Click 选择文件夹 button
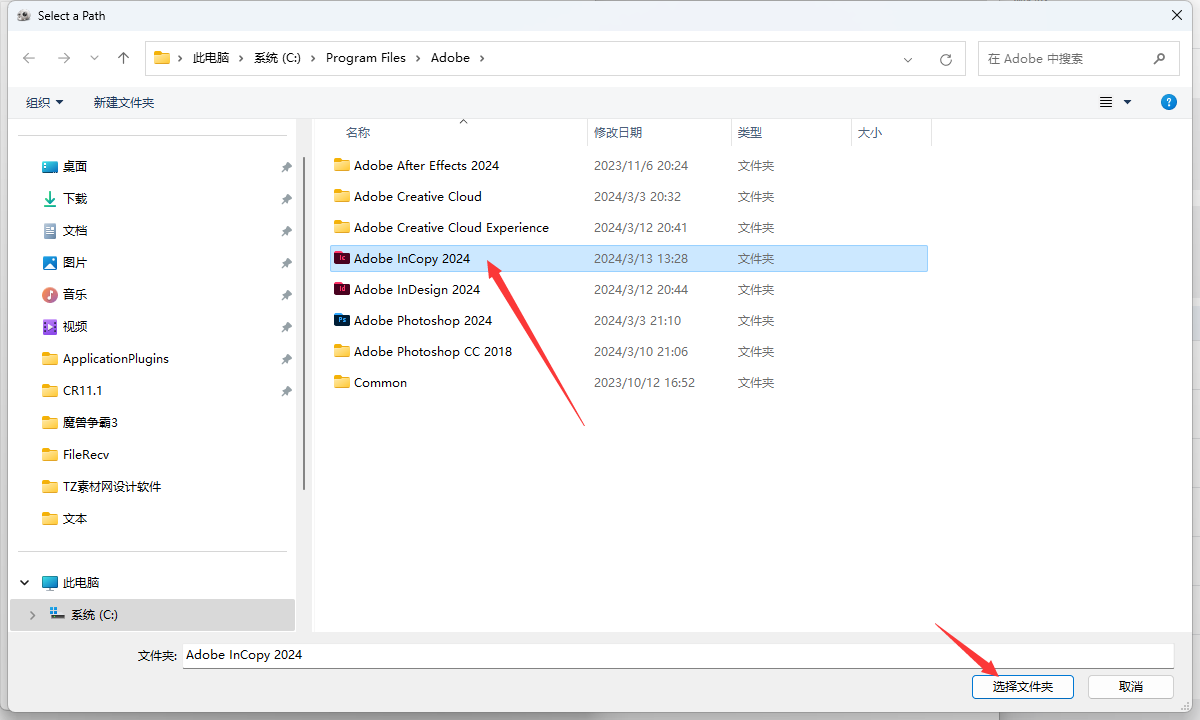The image size is (1200, 720). (1022, 687)
